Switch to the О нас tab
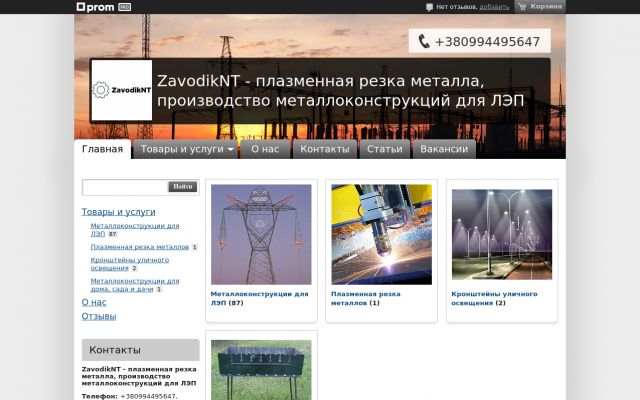The image size is (640, 400). [265, 149]
